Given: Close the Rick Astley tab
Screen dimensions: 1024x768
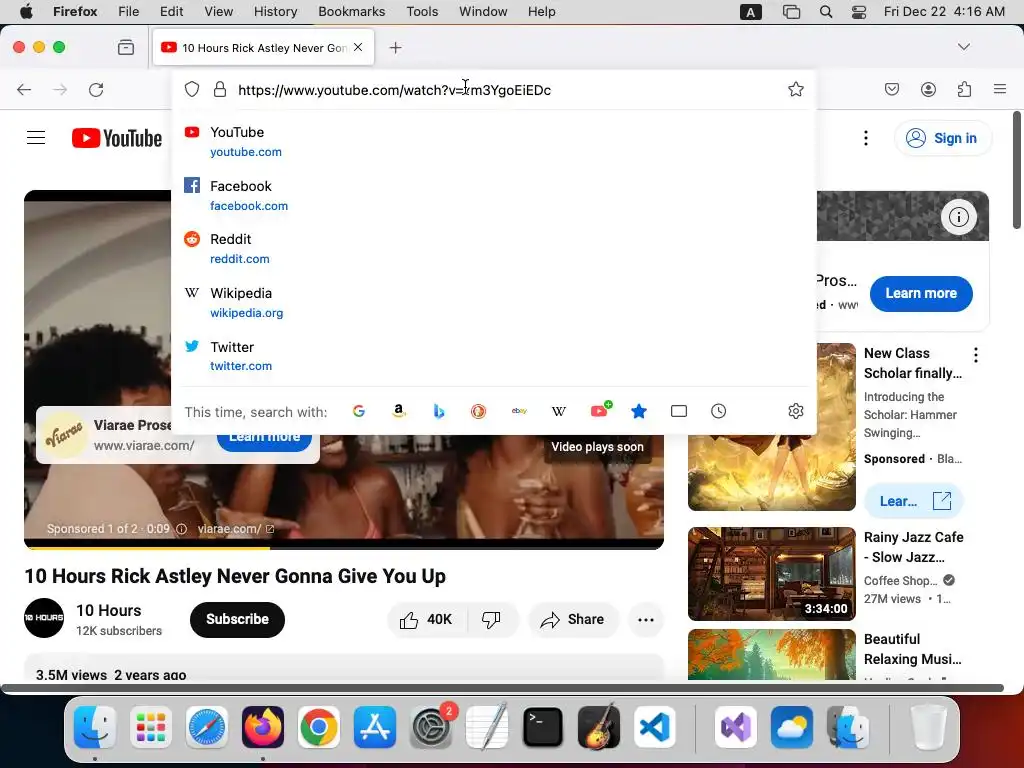Looking at the screenshot, I should coord(358,47).
